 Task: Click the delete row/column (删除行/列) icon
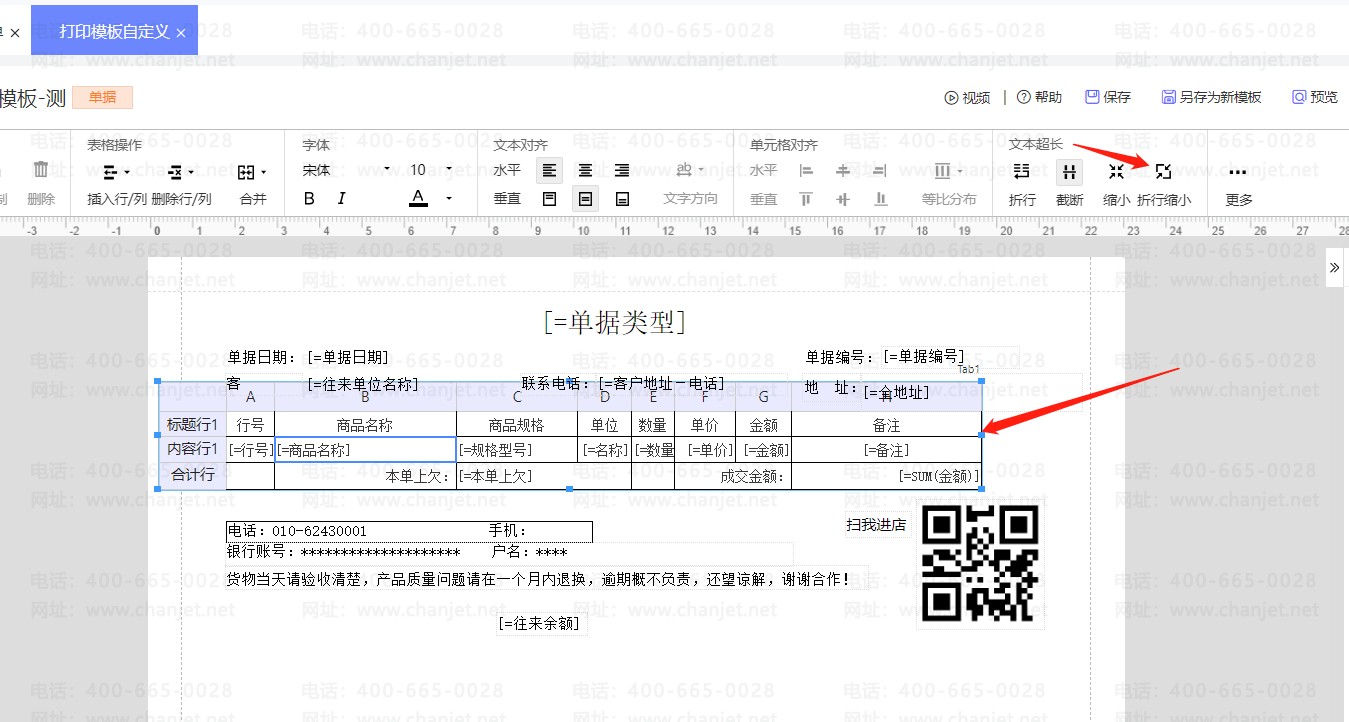pos(175,171)
